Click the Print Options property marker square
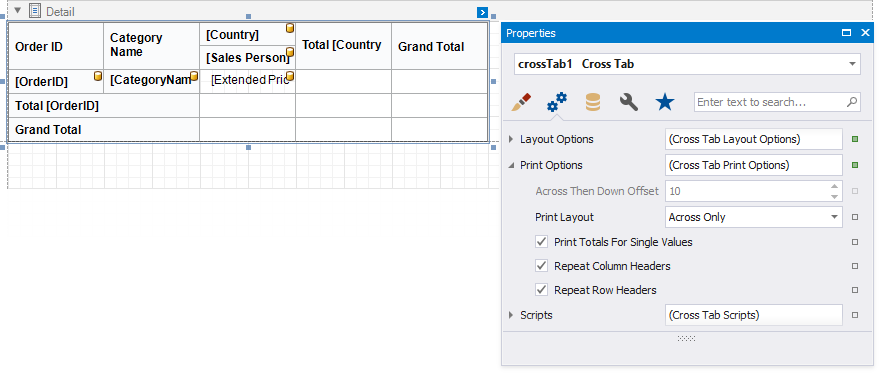Image resolution: width=880 pixels, height=374 pixels. 855,165
